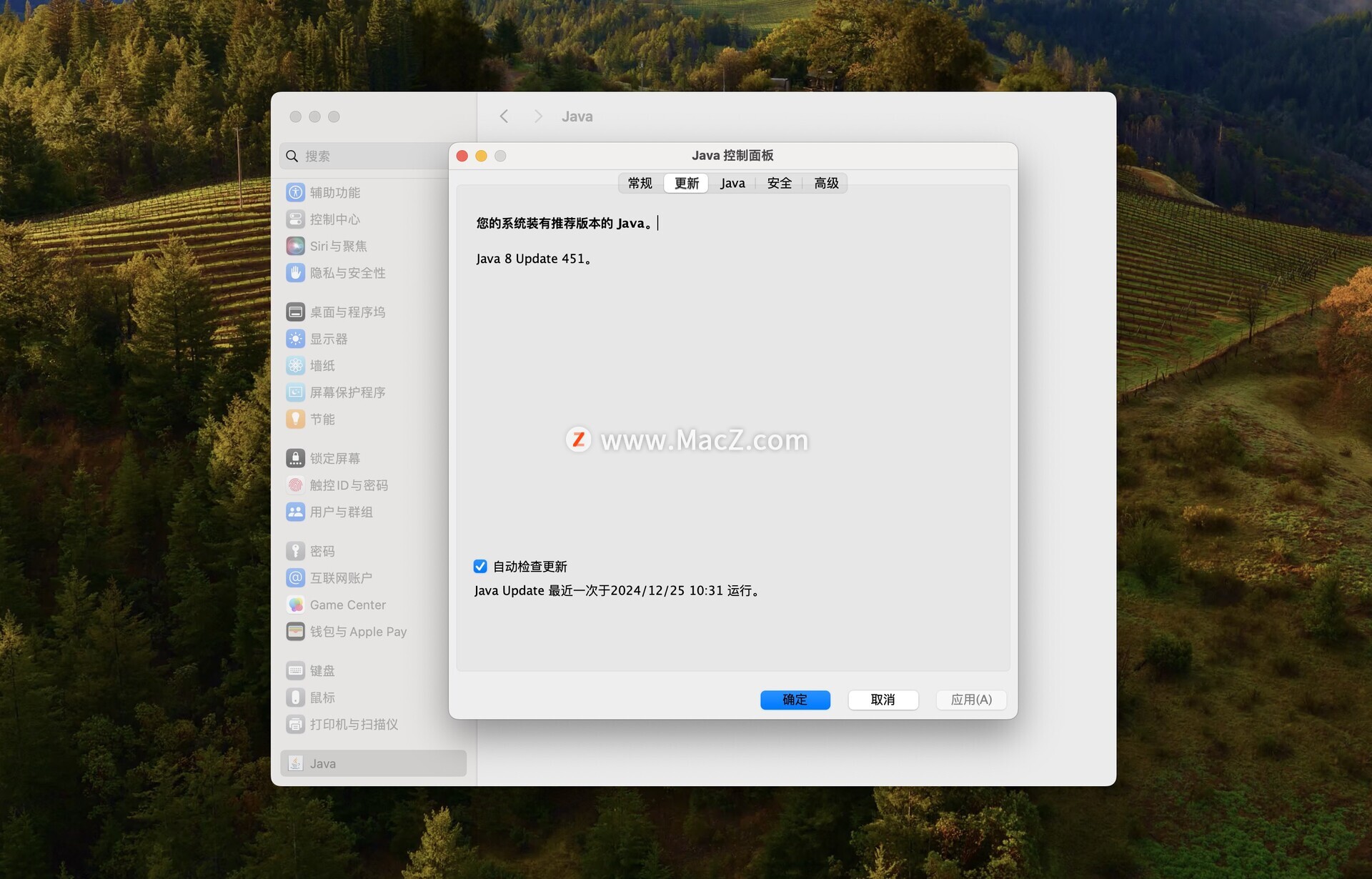Switch to the 常规 tab

click(x=640, y=184)
